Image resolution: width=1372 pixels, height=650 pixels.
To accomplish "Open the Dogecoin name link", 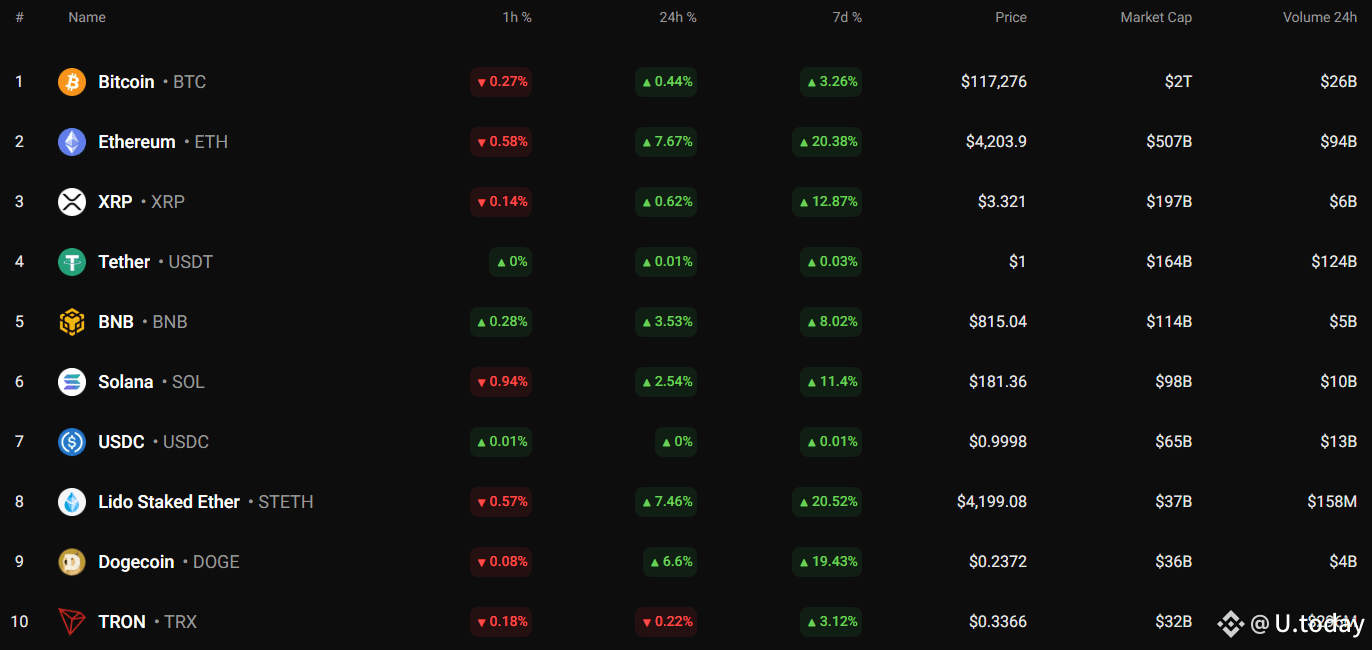I will [136, 562].
